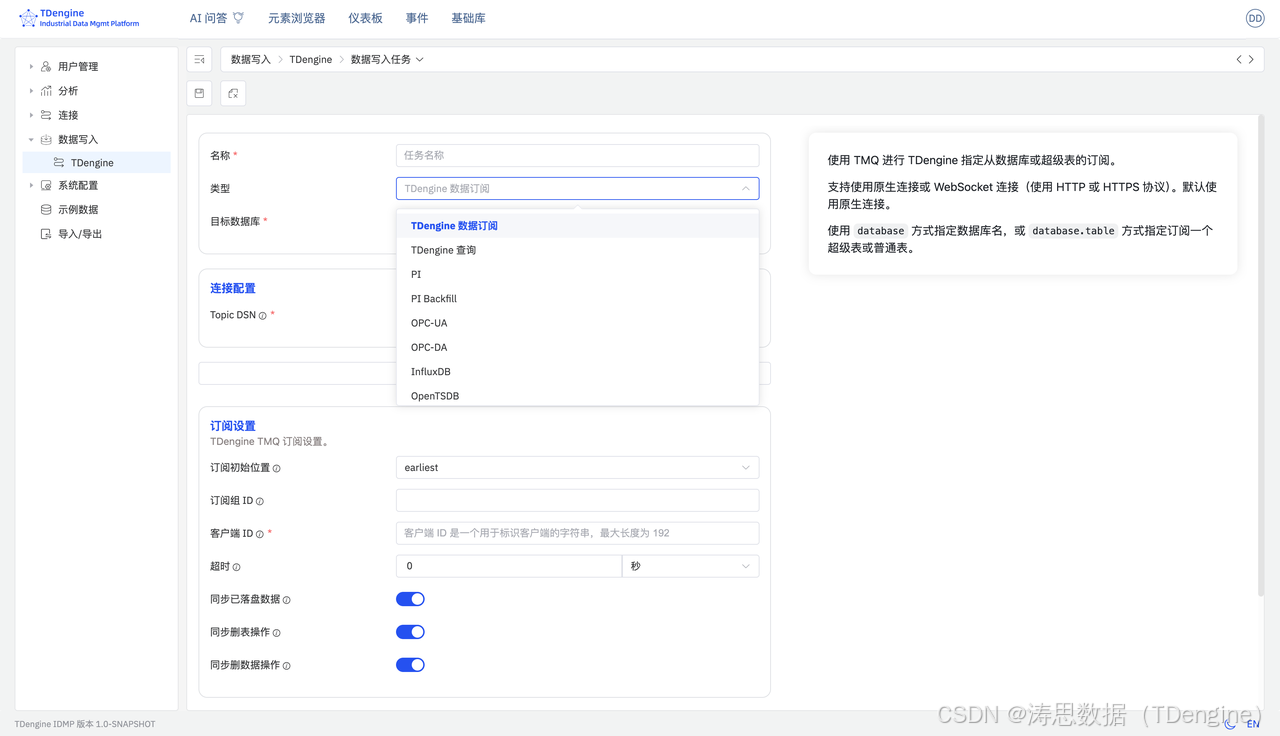Click TDengine breadcrumb link
The image size is (1280, 736).
tap(311, 60)
